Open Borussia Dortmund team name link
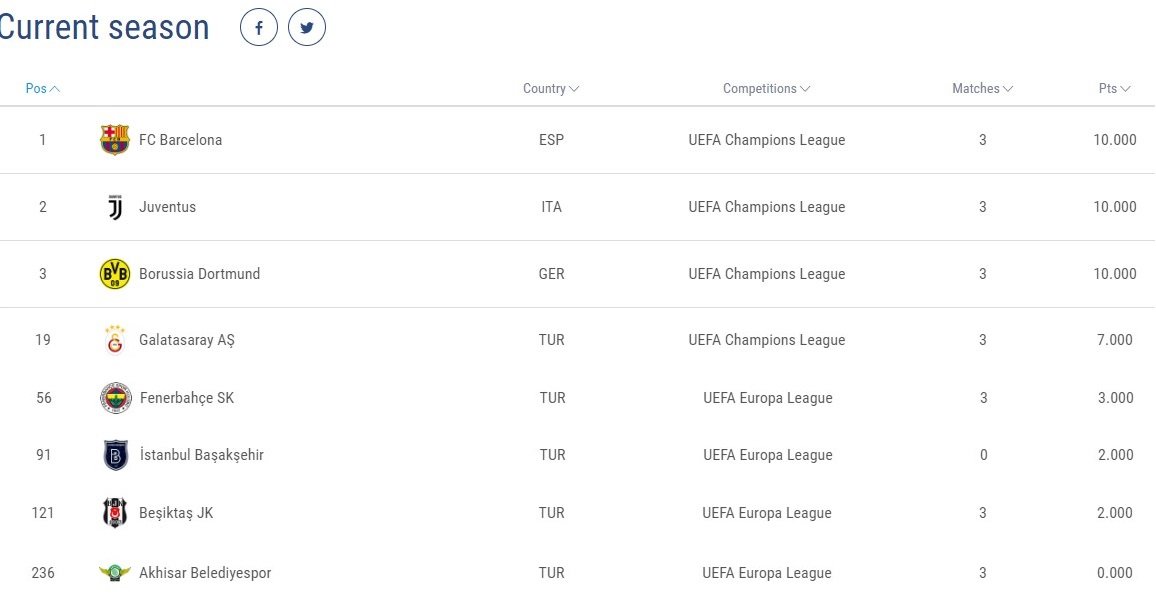 click(x=199, y=274)
